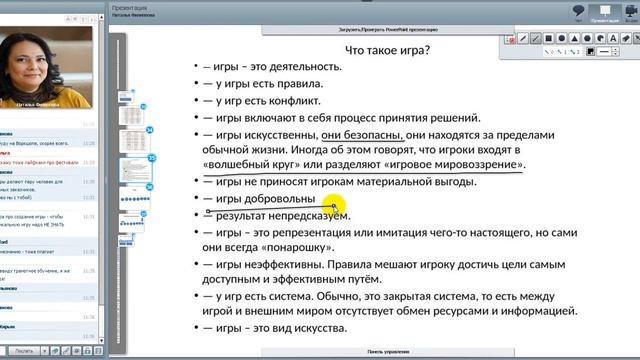This screenshot has width=640, height=360.
Task: Click the presenter webcam video
Action: 46,67
